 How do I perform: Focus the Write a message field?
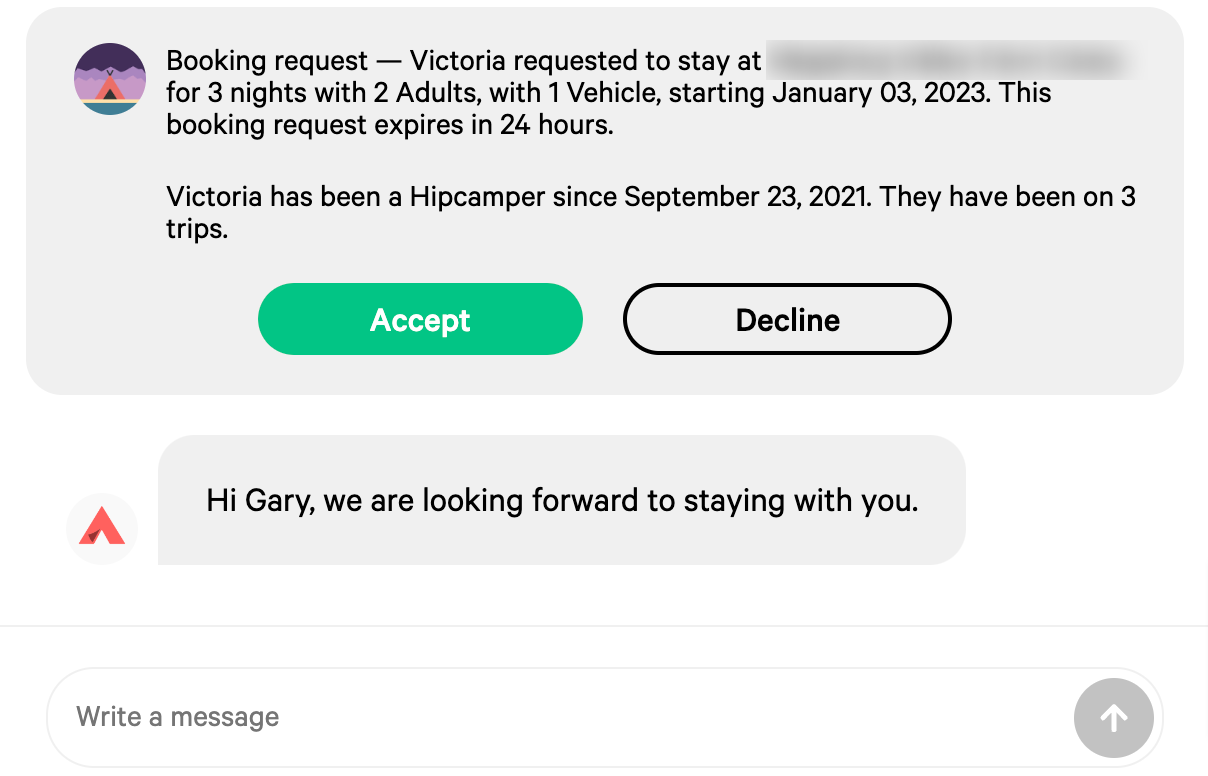click(x=560, y=717)
